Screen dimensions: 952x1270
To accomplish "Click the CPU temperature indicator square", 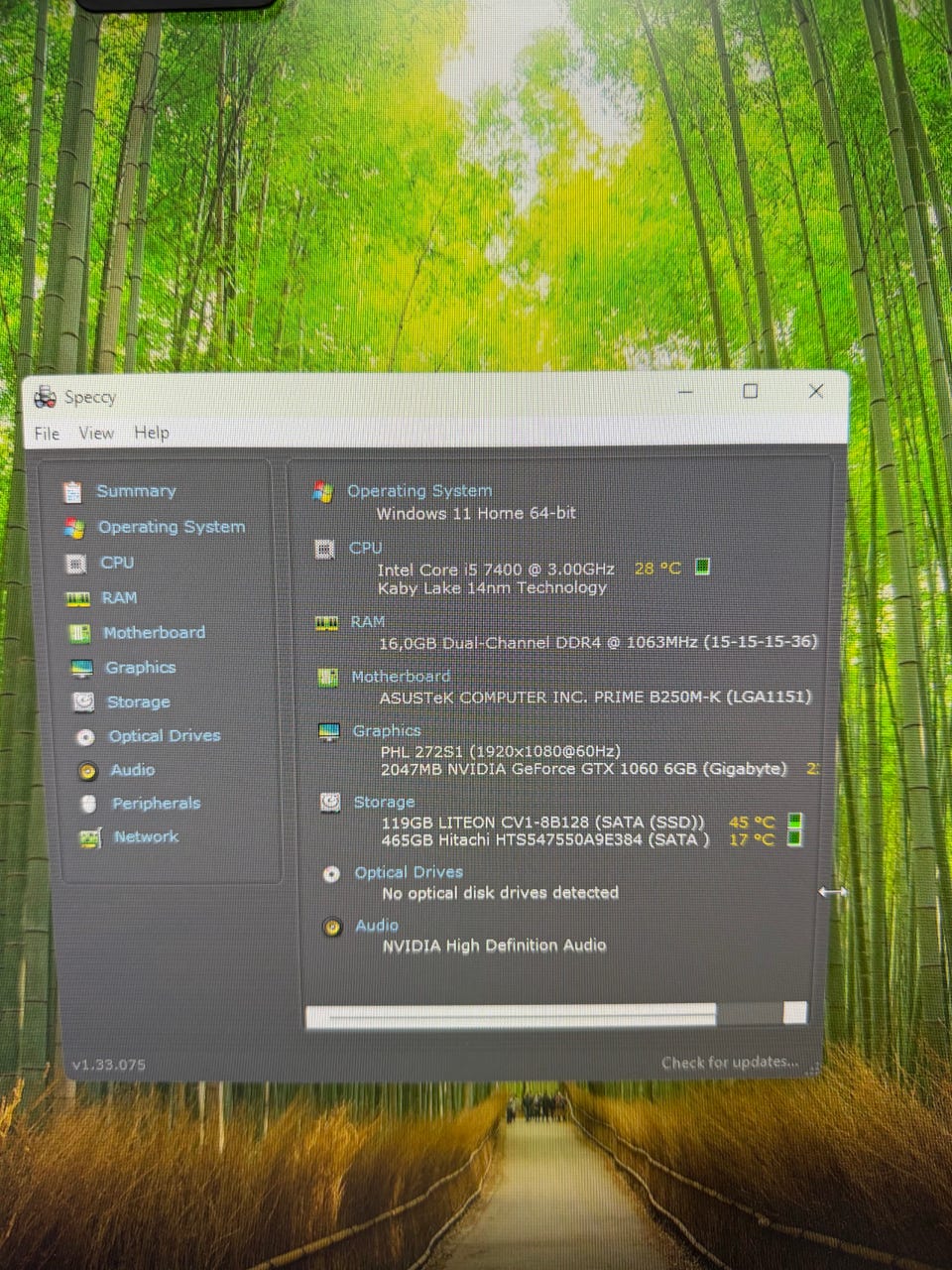I will (702, 568).
